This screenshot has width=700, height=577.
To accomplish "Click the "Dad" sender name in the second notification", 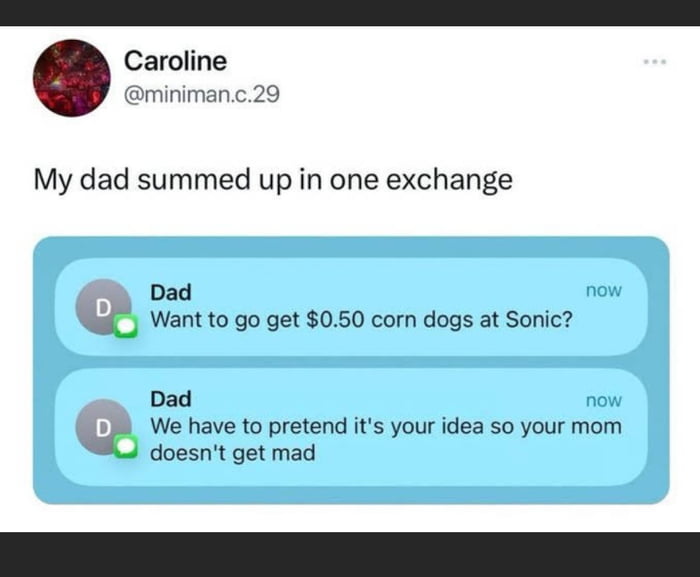I will point(171,400).
